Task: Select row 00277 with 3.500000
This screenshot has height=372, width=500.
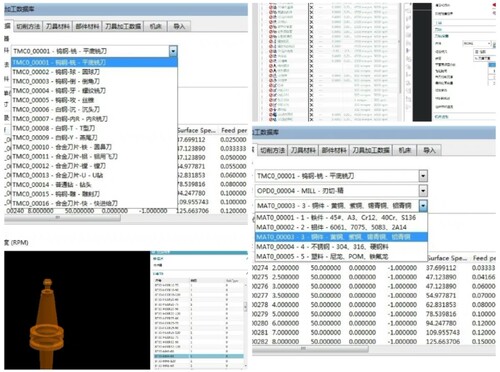Action: (x=374, y=295)
